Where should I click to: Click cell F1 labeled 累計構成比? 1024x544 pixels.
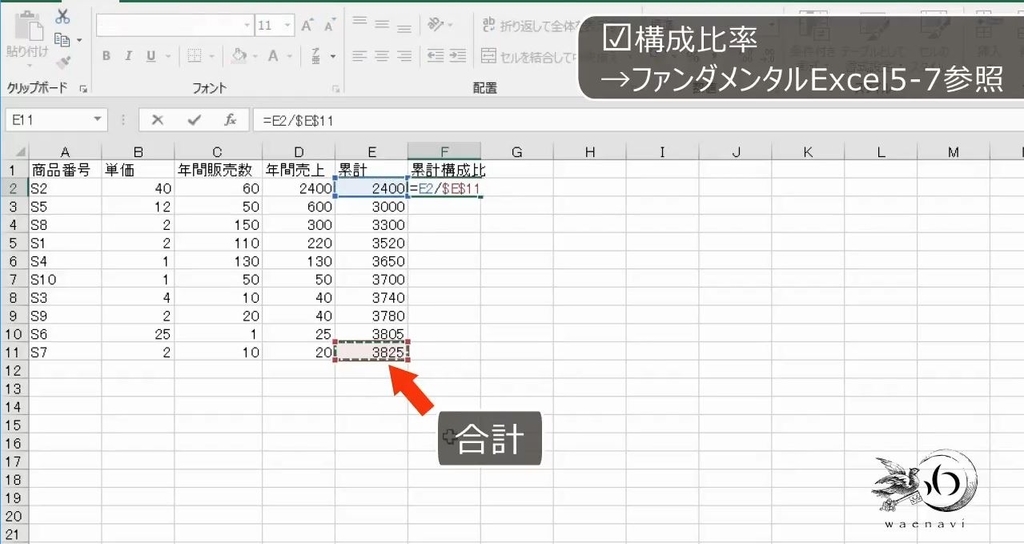(444, 170)
